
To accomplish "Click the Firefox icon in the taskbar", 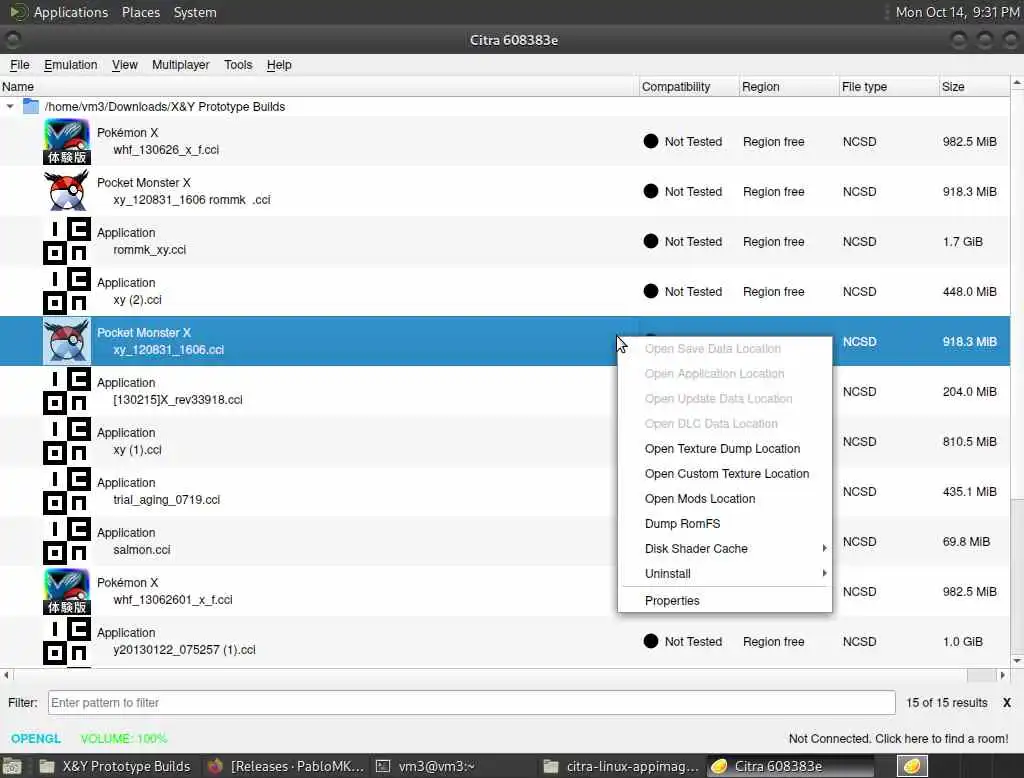I will [215, 766].
